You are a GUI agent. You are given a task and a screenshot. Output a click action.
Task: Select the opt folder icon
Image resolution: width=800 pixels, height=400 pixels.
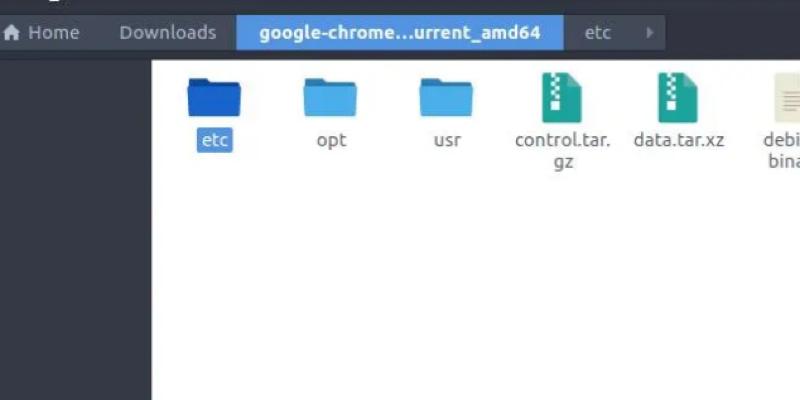point(330,97)
